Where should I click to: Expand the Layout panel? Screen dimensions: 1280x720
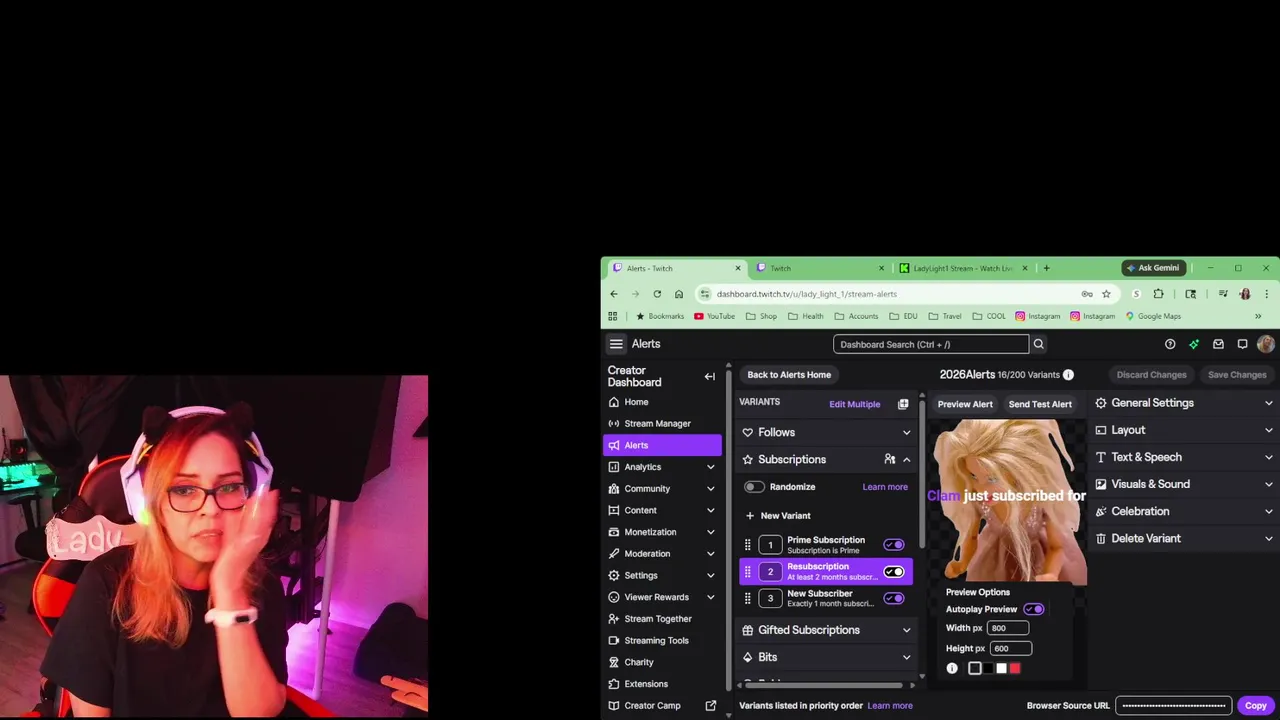click(1184, 430)
